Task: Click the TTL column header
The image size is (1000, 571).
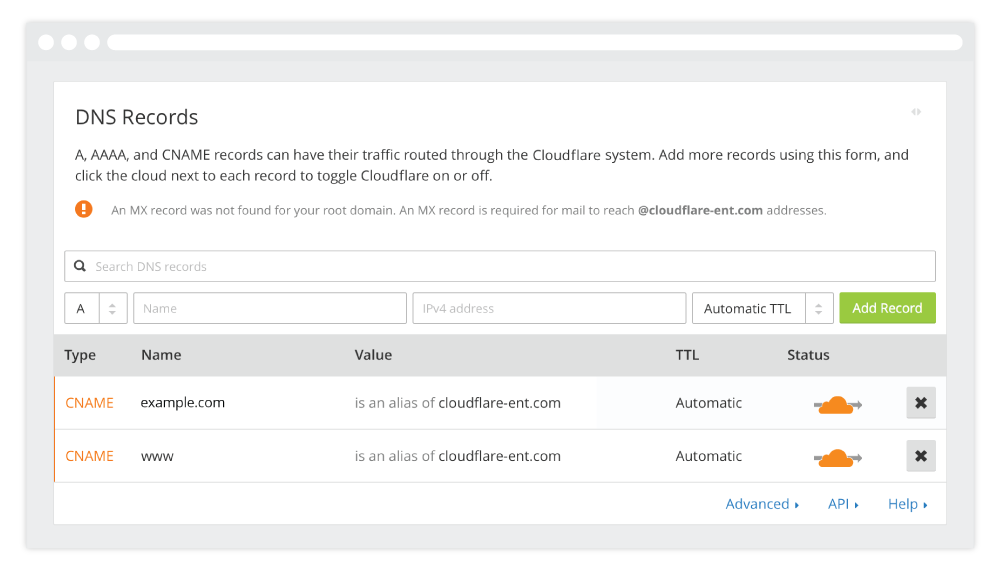Action: [688, 355]
